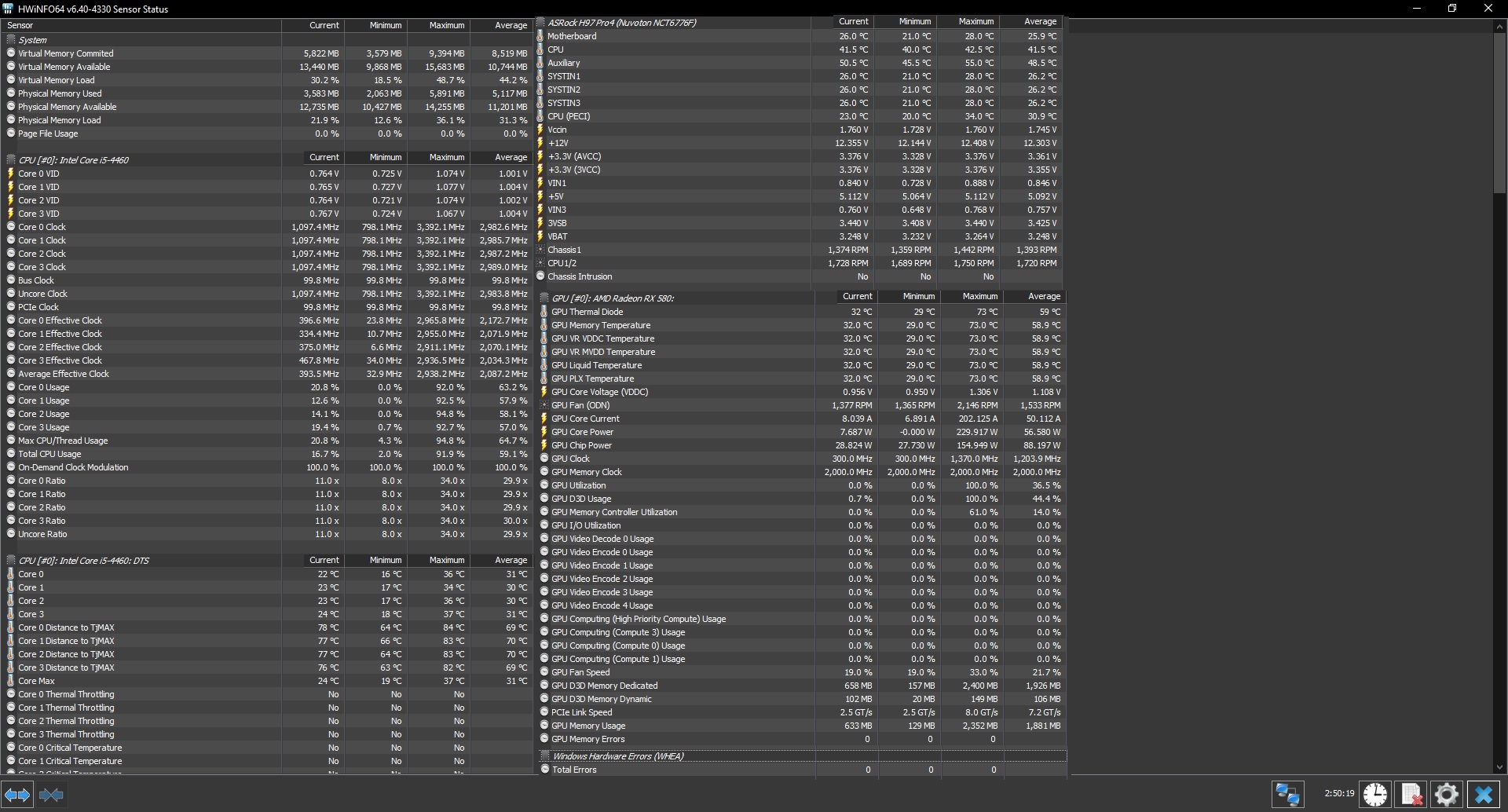Click the Current header above the System group
The image size is (1508, 812).
[313, 25]
